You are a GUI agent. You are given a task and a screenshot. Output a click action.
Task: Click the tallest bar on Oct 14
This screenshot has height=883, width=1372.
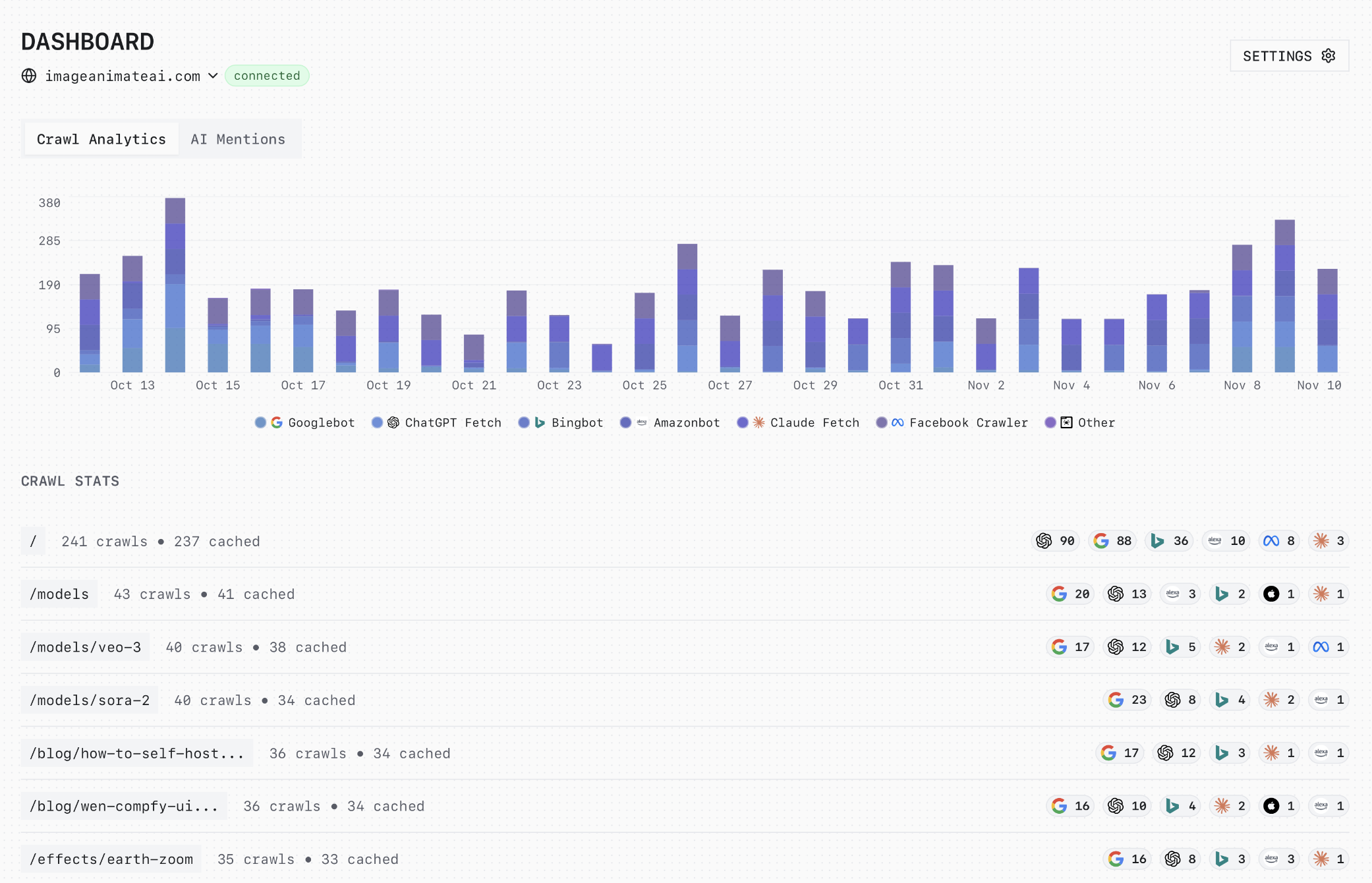point(175,283)
